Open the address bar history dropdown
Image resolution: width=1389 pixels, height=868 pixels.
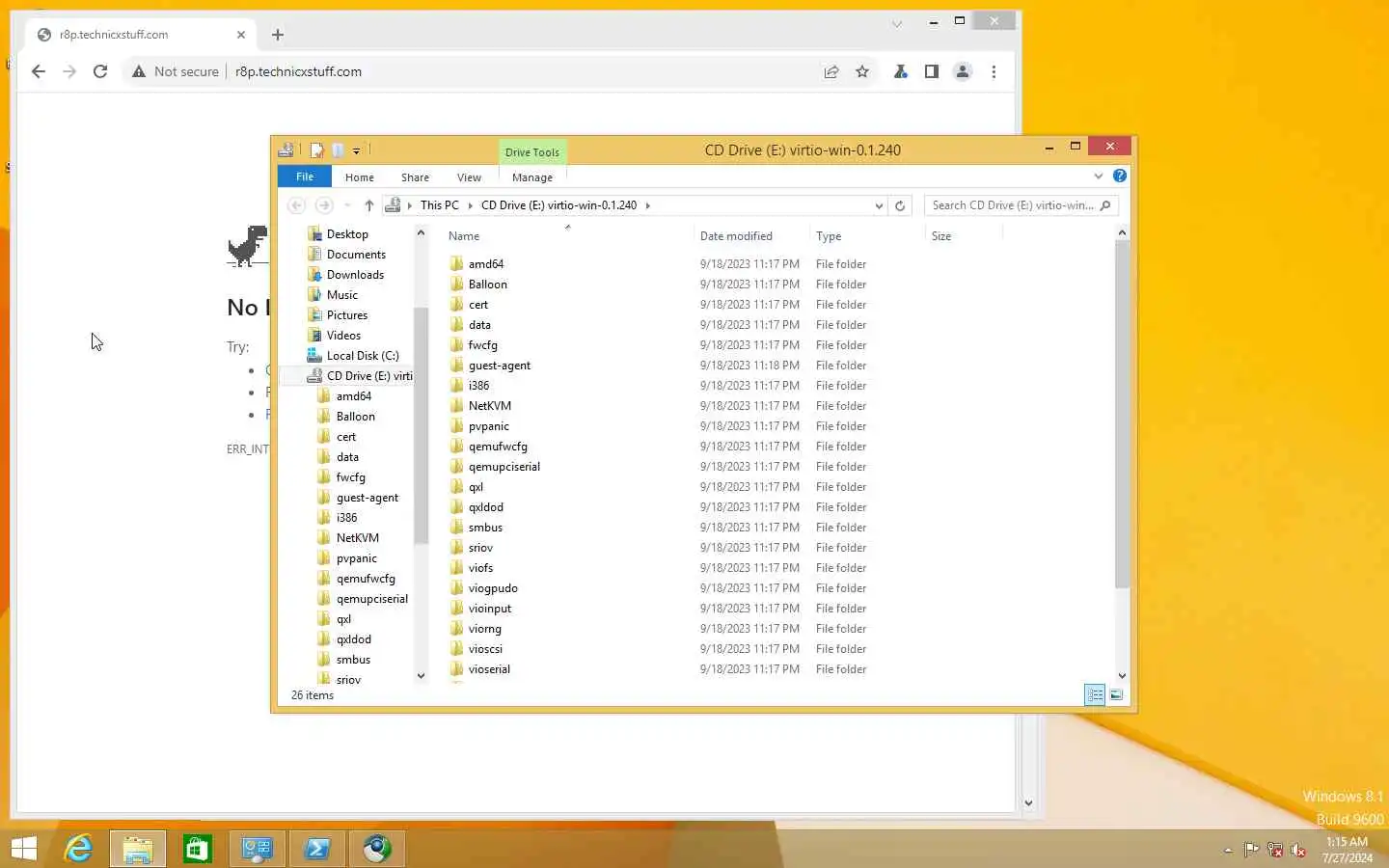[878, 205]
